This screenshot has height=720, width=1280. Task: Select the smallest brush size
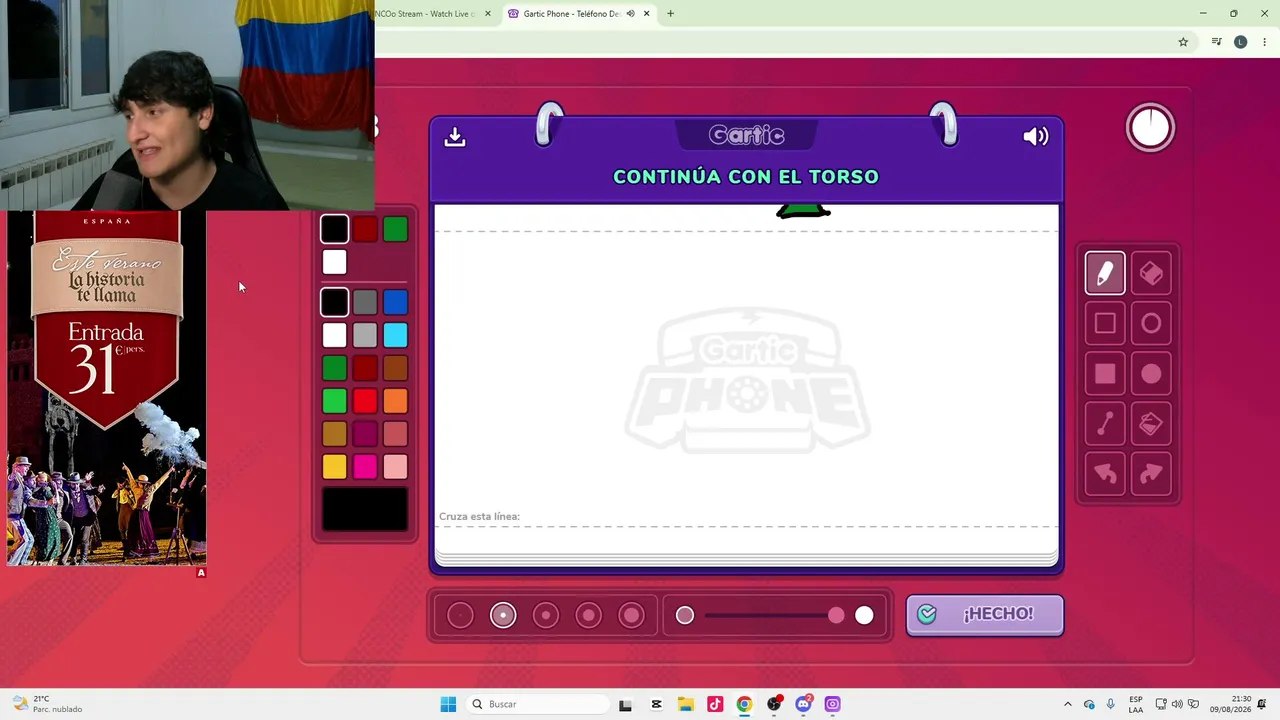[x=460, y=615]
